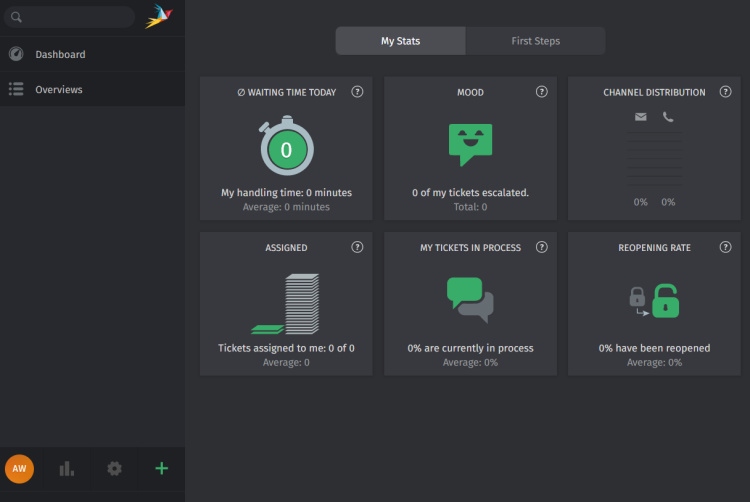Switch to the First Steps tab
This screenshot has width=750, height=502.
point(535,41)
